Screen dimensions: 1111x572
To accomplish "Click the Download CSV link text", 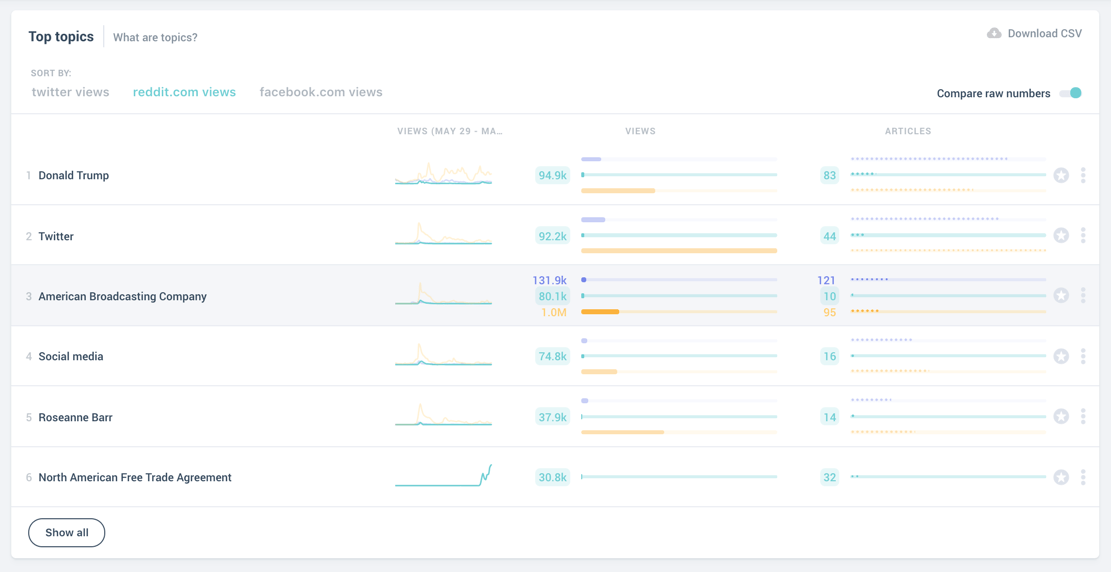I will click(1044, 33).
